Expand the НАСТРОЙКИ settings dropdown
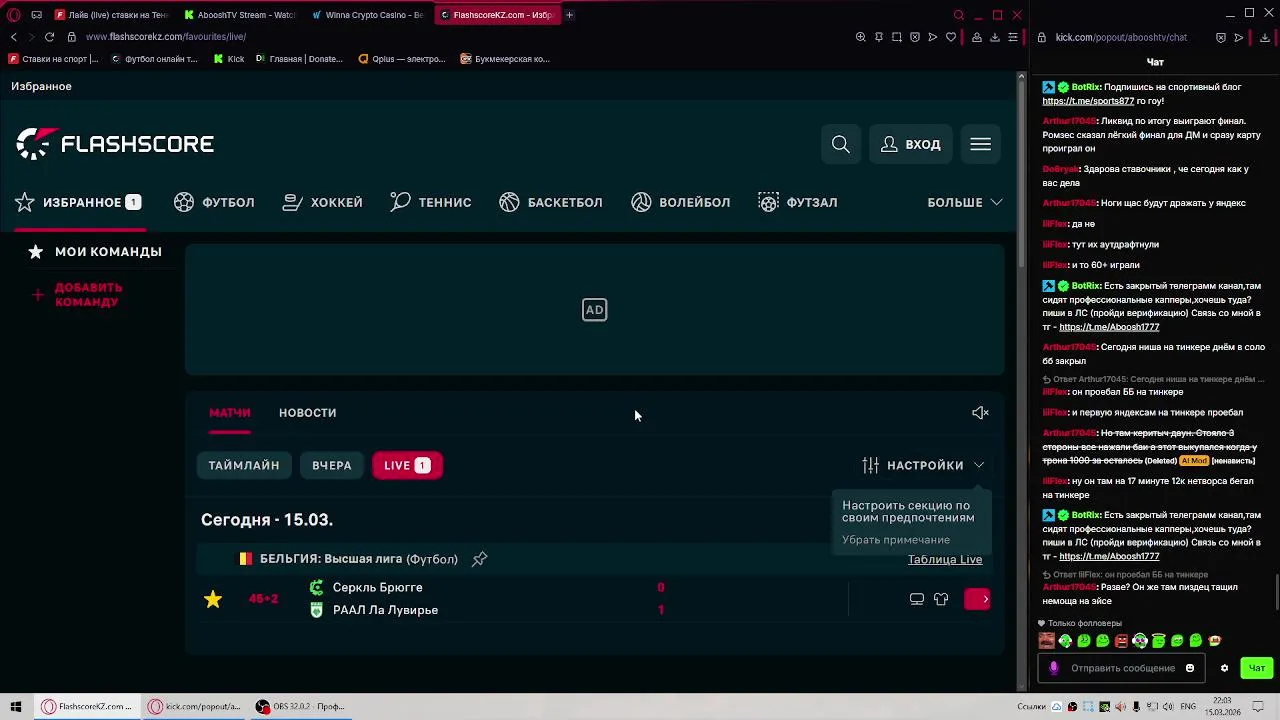1280x720 pixels. point(924,465)
